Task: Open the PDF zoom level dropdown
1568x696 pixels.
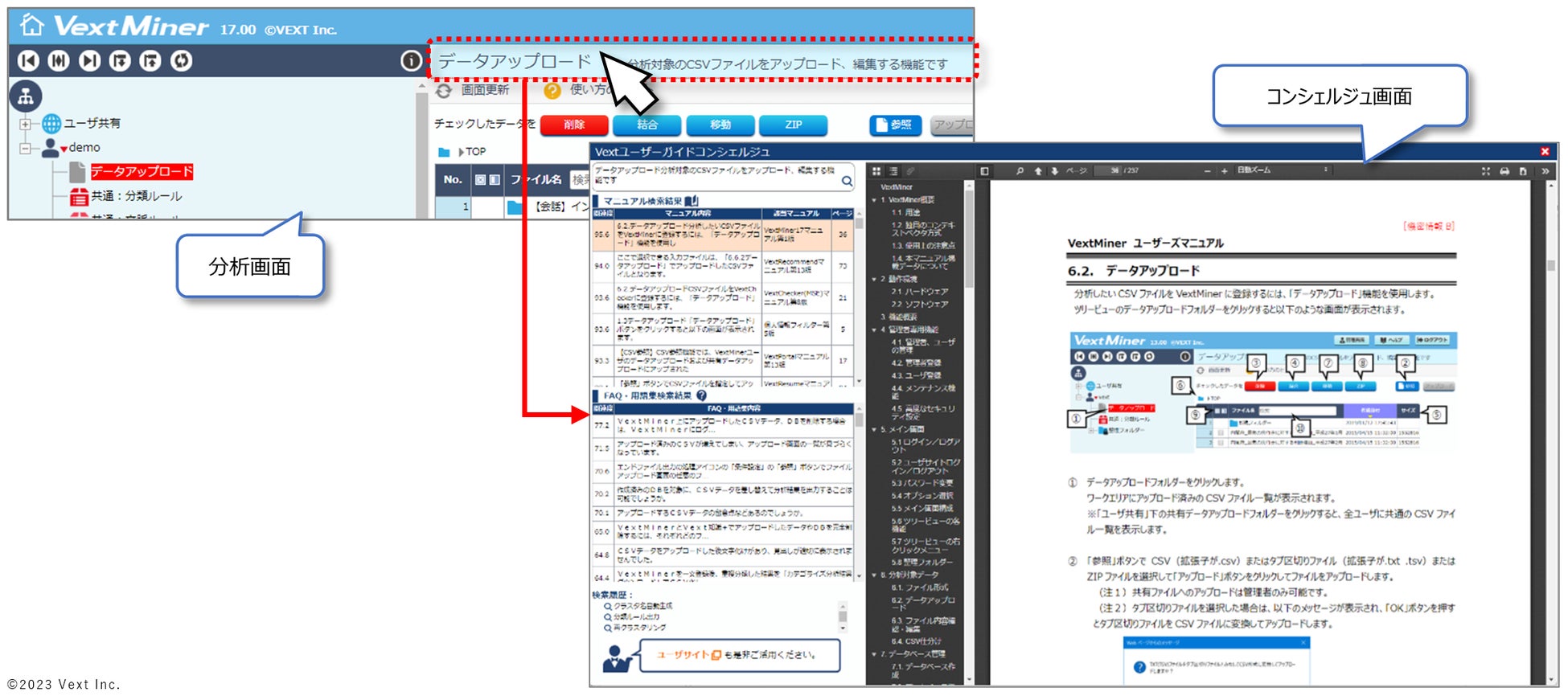Action: (x=1283, y=170)
